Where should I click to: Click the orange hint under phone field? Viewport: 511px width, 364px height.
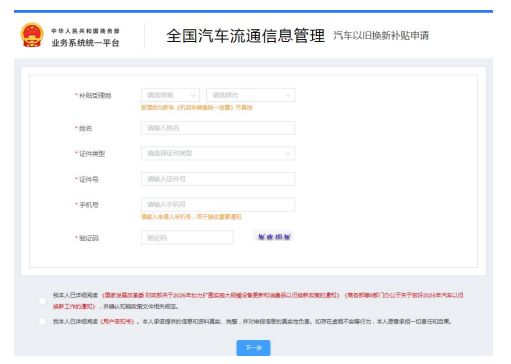point(191,217)
